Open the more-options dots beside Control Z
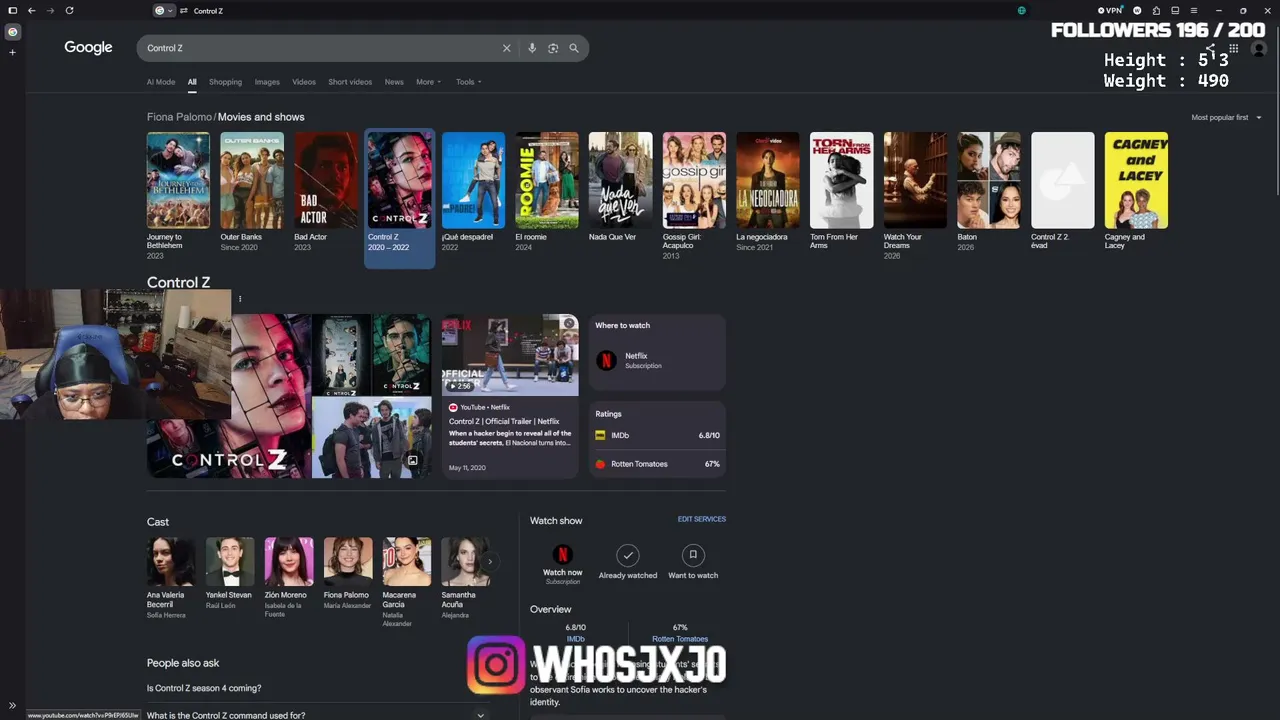 [x=240, y=299]
